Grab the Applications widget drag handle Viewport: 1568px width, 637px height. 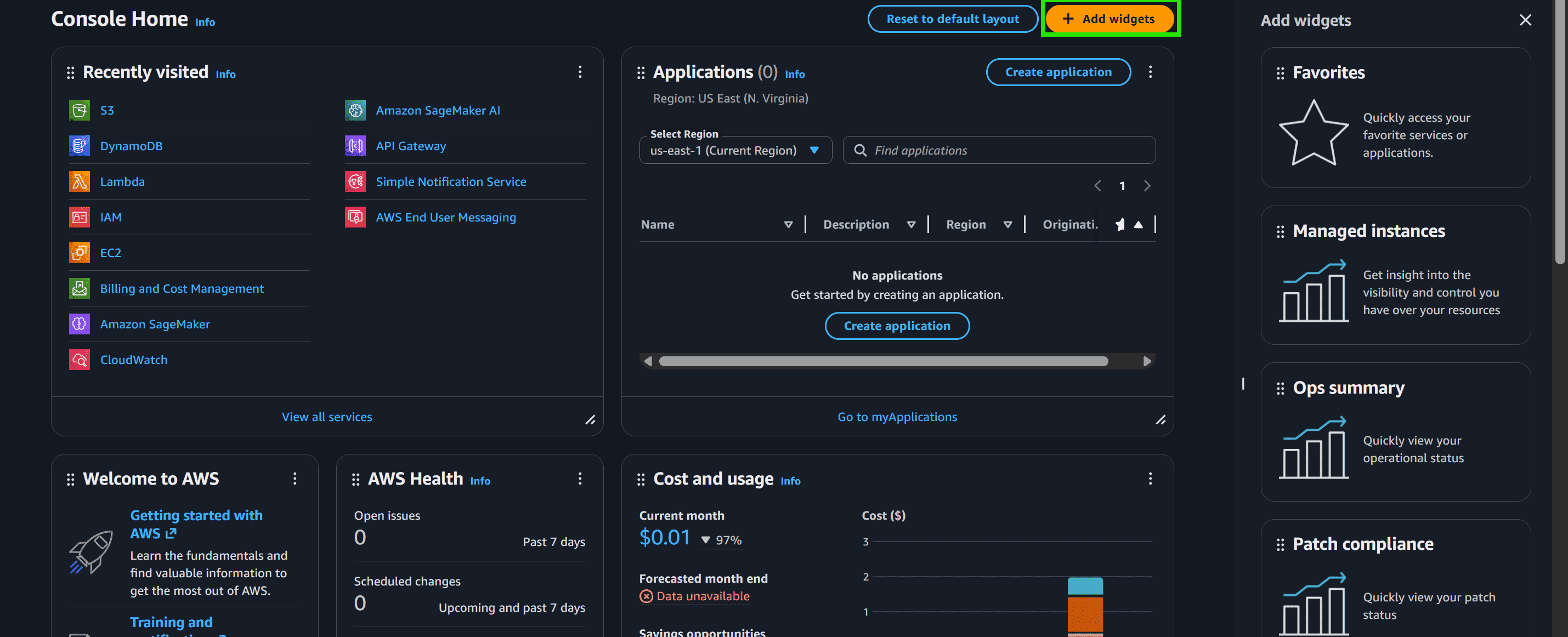pos(641,73)
